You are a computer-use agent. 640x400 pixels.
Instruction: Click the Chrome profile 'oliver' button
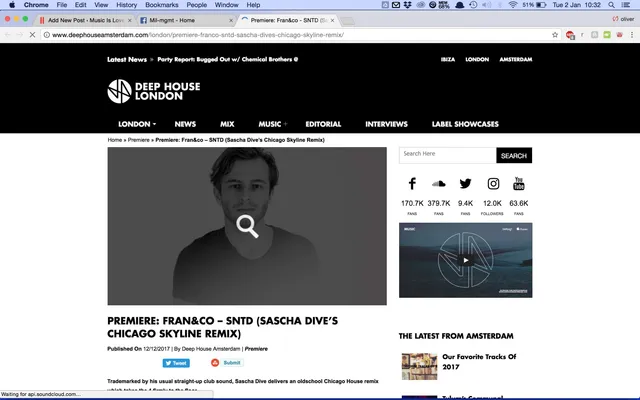click(623, 19)
